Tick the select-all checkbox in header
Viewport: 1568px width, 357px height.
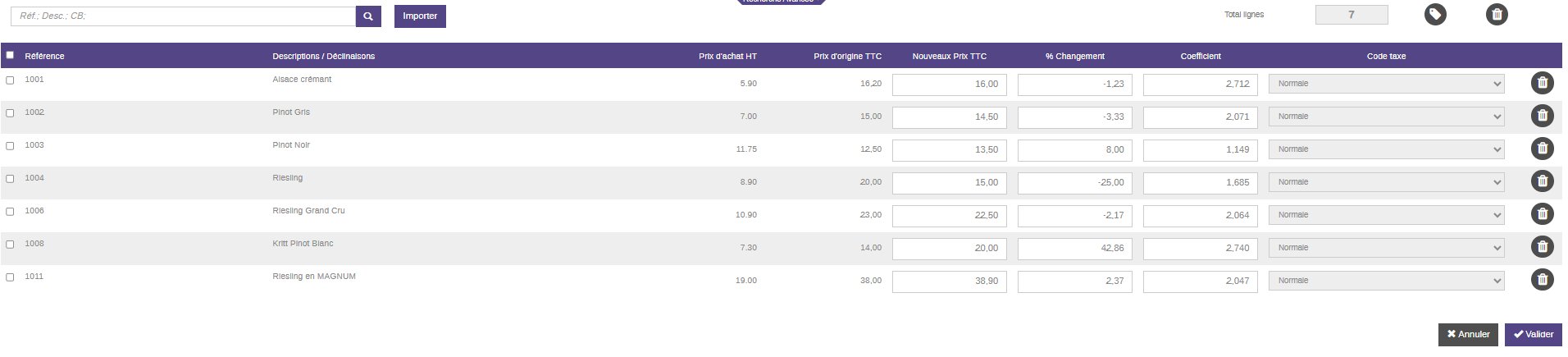click(x=10, y=55)
